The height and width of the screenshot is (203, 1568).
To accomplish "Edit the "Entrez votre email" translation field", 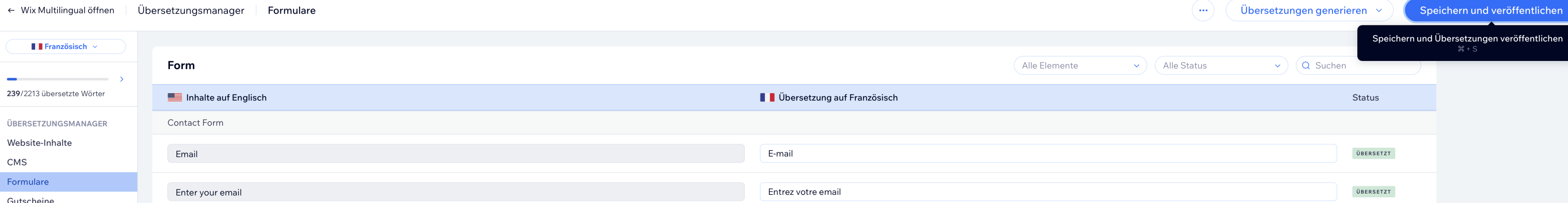I will click(1047, 192).
